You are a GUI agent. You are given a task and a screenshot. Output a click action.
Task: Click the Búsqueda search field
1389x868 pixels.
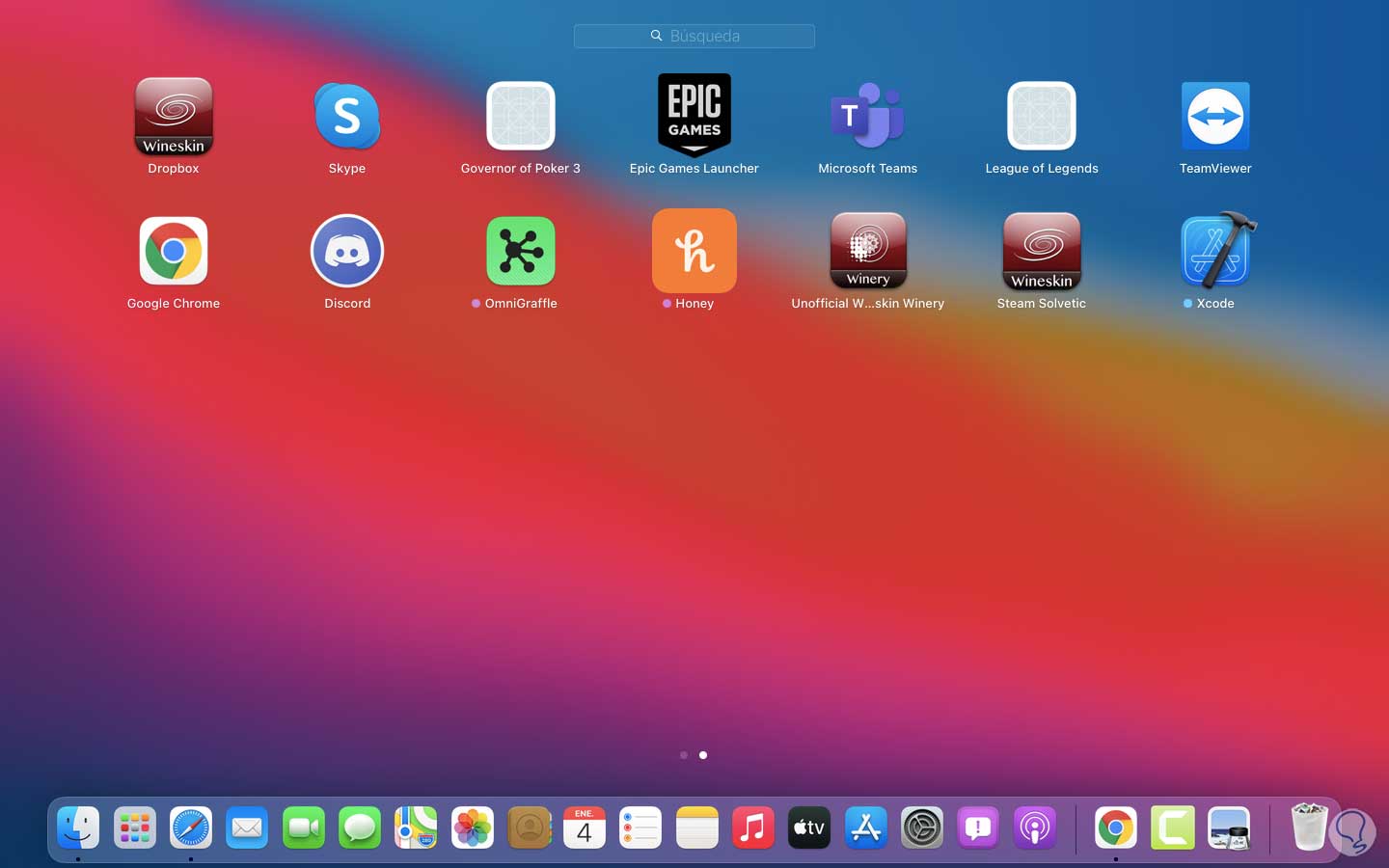[694, 36]
